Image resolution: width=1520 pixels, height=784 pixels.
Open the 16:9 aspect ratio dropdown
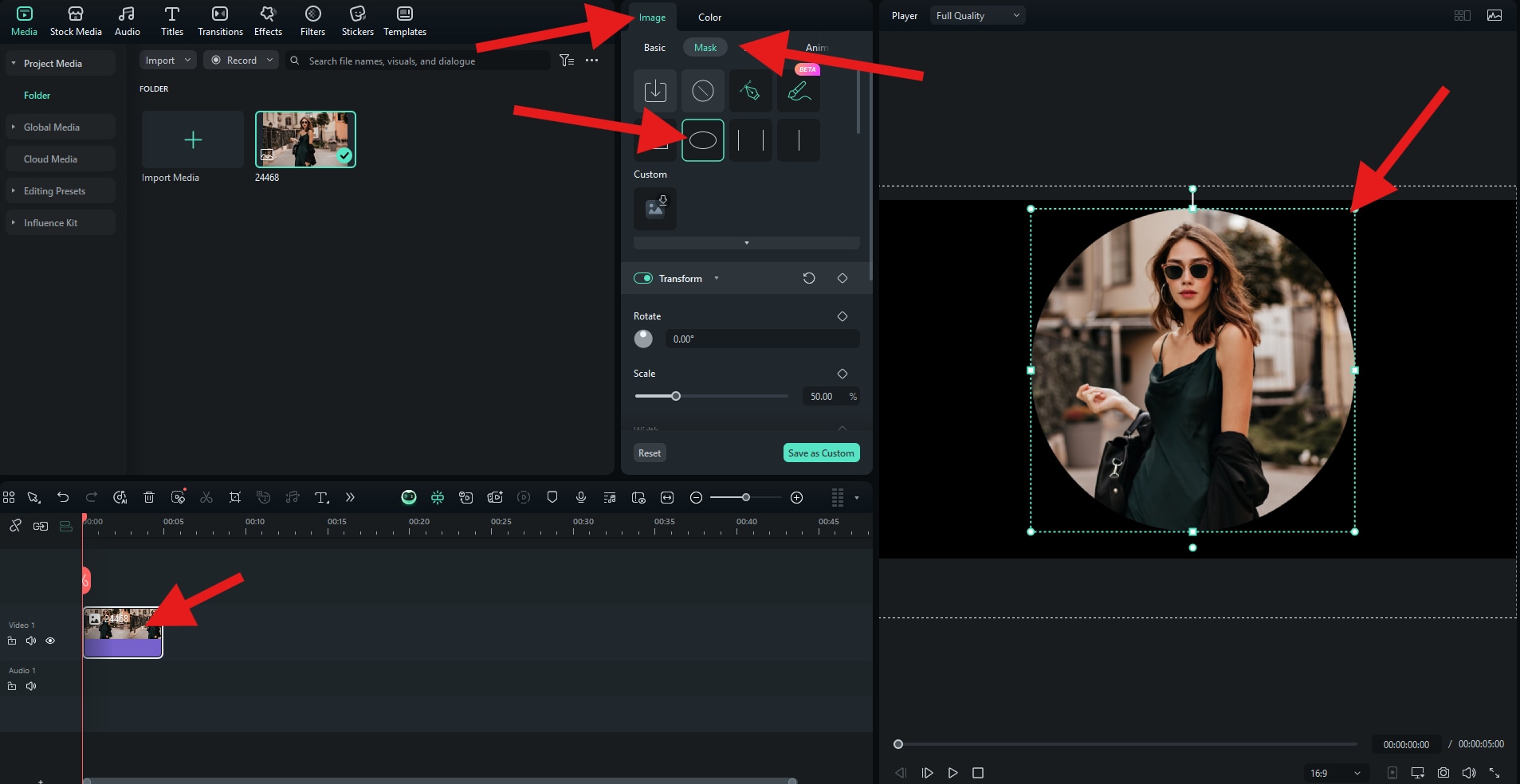[x=1335, y=773]
